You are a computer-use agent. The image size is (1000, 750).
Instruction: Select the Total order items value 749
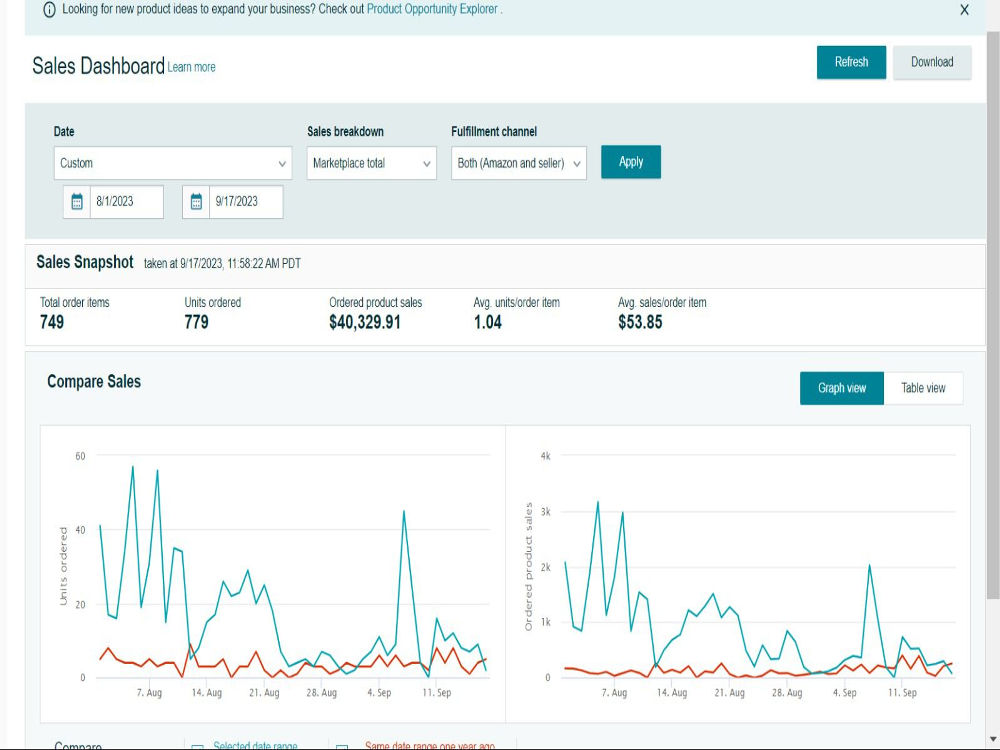52,322
